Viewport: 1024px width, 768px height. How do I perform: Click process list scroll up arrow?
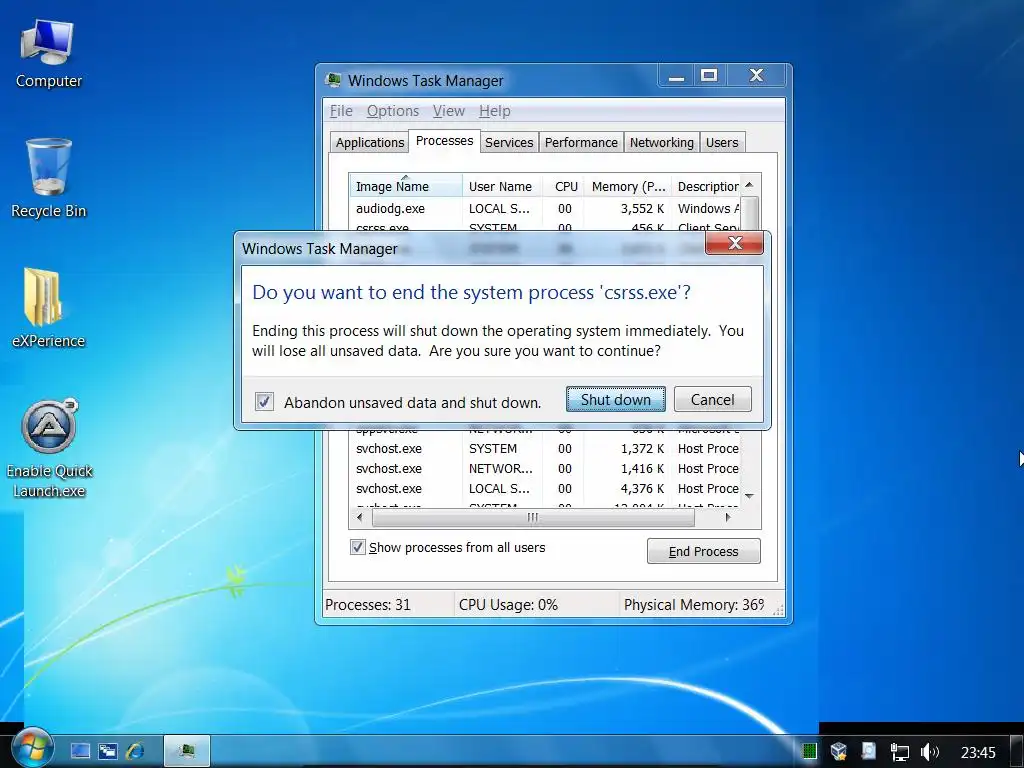coord(750,185)
